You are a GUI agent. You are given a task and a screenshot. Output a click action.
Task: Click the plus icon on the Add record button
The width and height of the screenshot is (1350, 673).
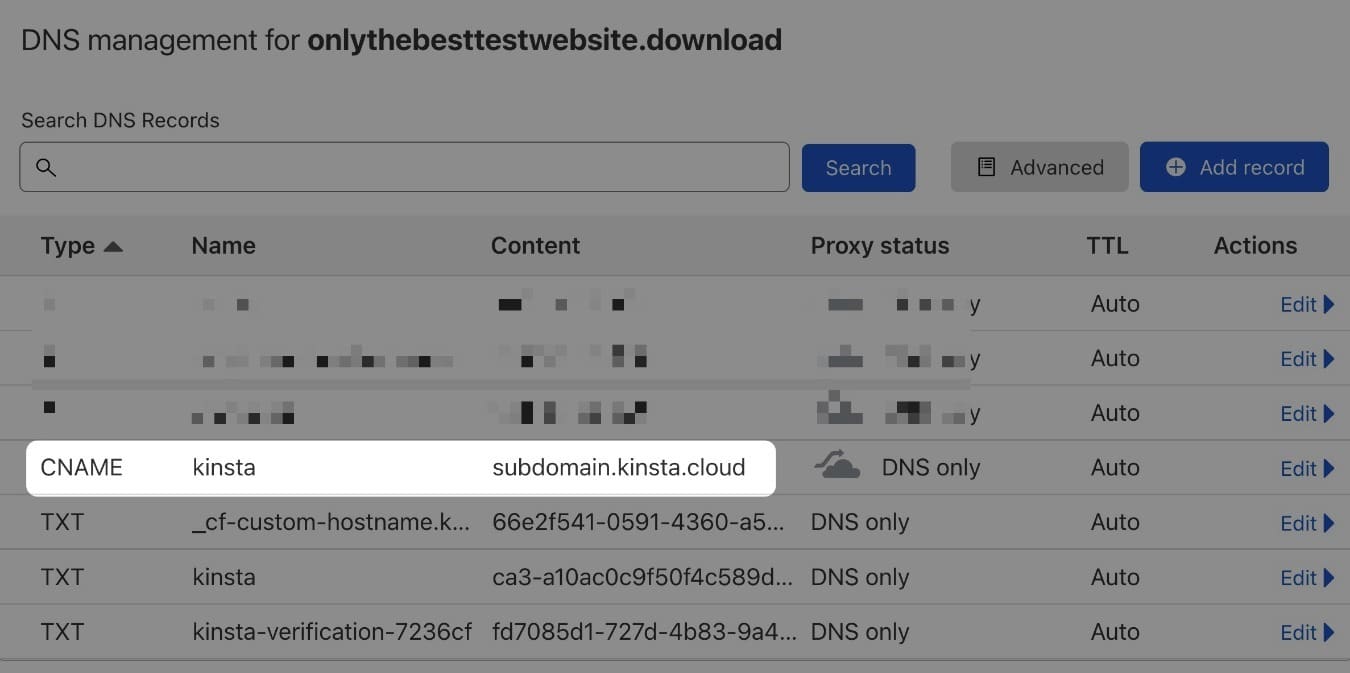coord(1174,167)
